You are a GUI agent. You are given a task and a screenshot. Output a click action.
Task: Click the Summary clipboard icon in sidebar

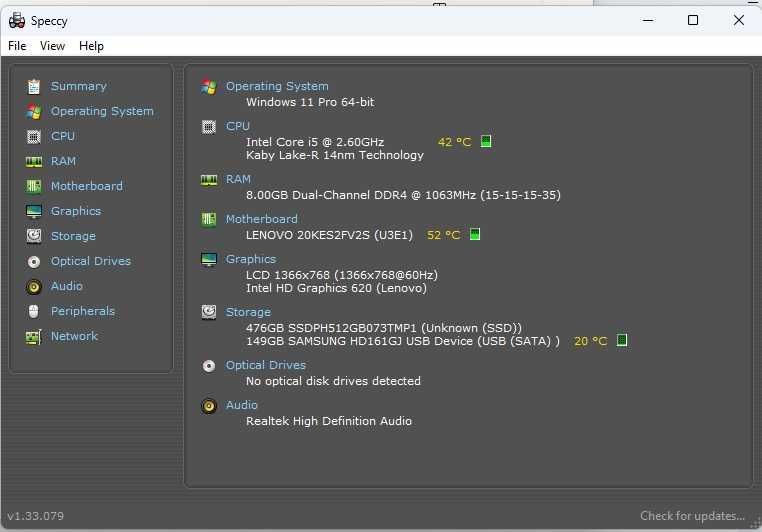[34, 86]
